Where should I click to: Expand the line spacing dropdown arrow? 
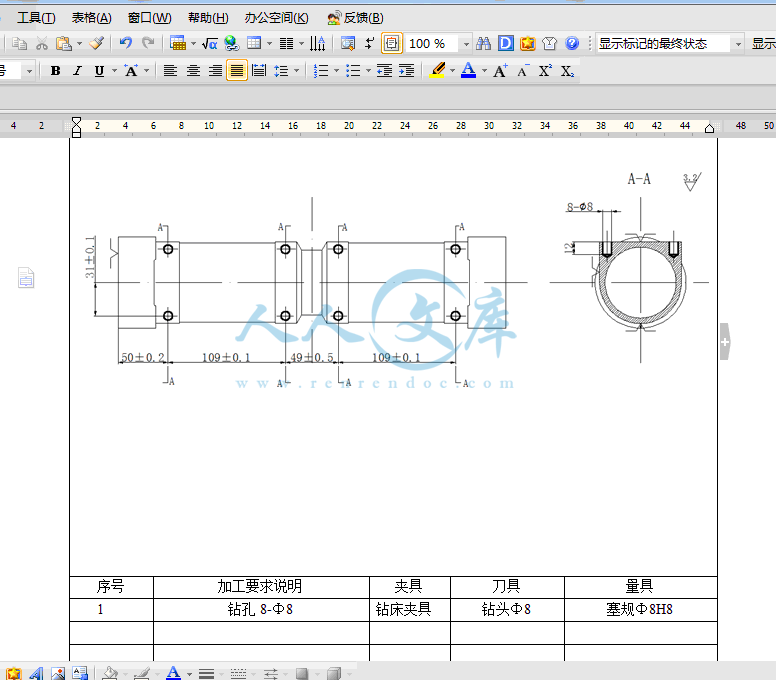pyautogui.click(x=296, y=71)
